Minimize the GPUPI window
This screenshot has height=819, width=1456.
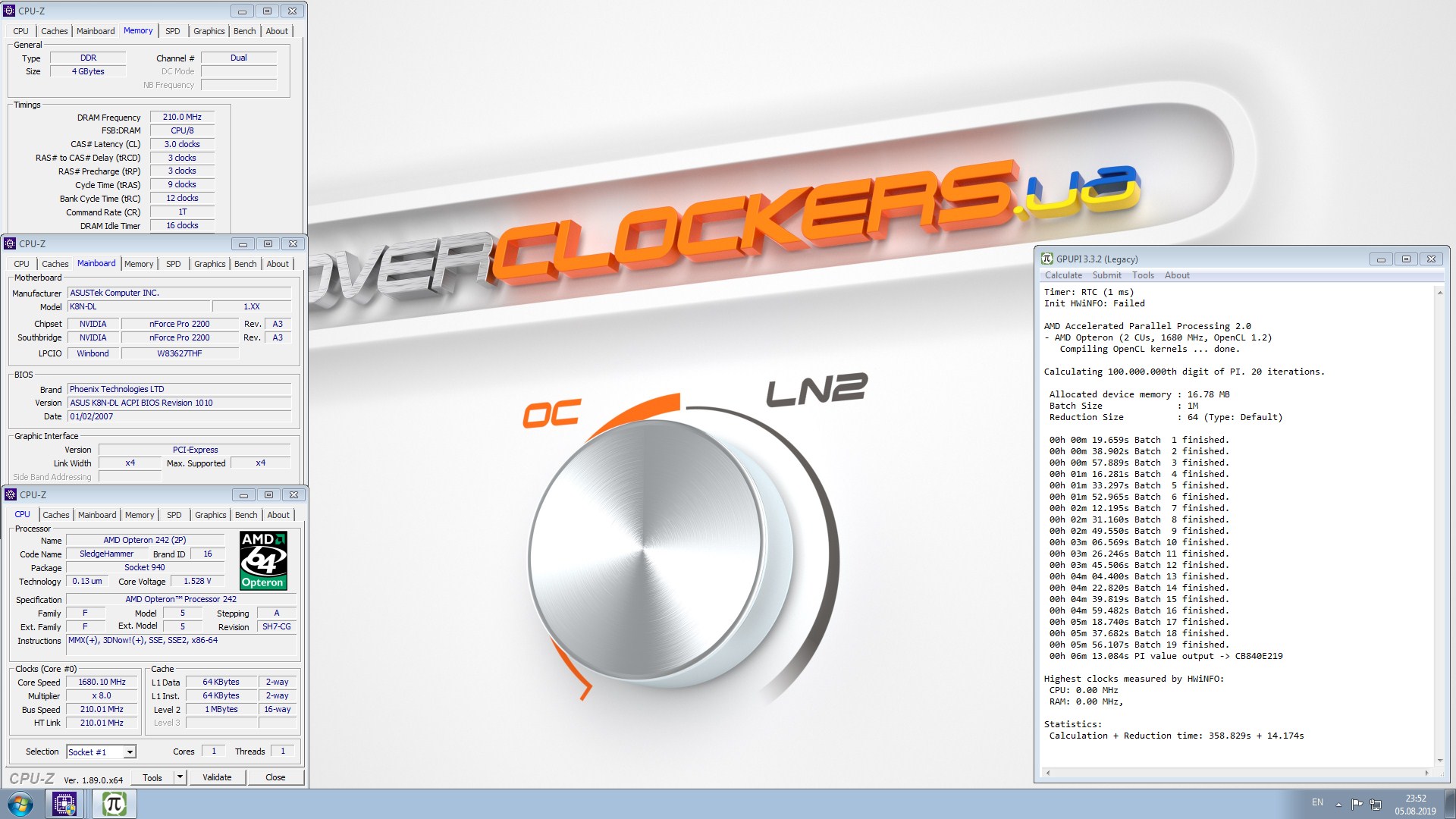coord(1381,259)
